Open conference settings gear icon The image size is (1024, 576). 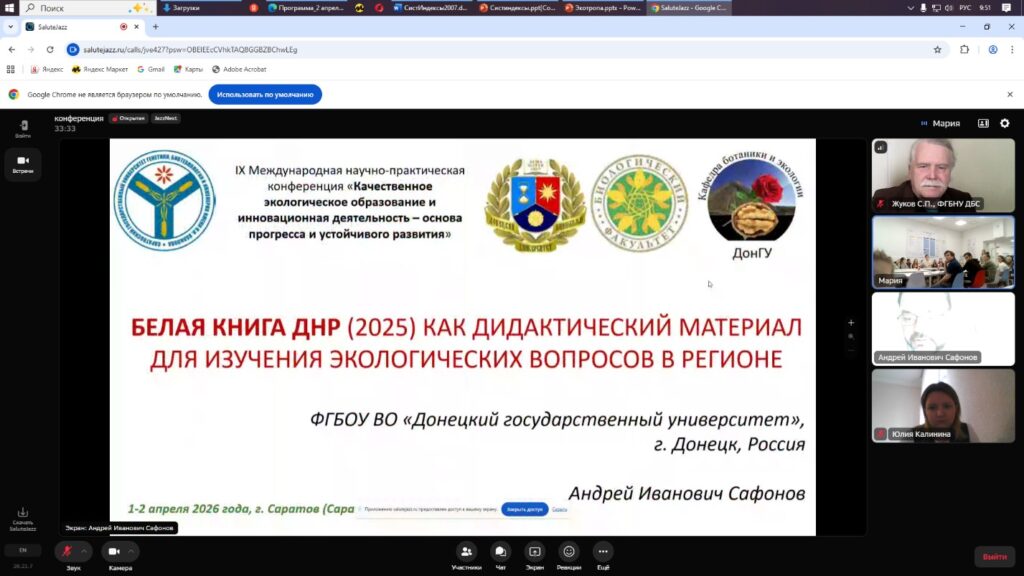1005,123
